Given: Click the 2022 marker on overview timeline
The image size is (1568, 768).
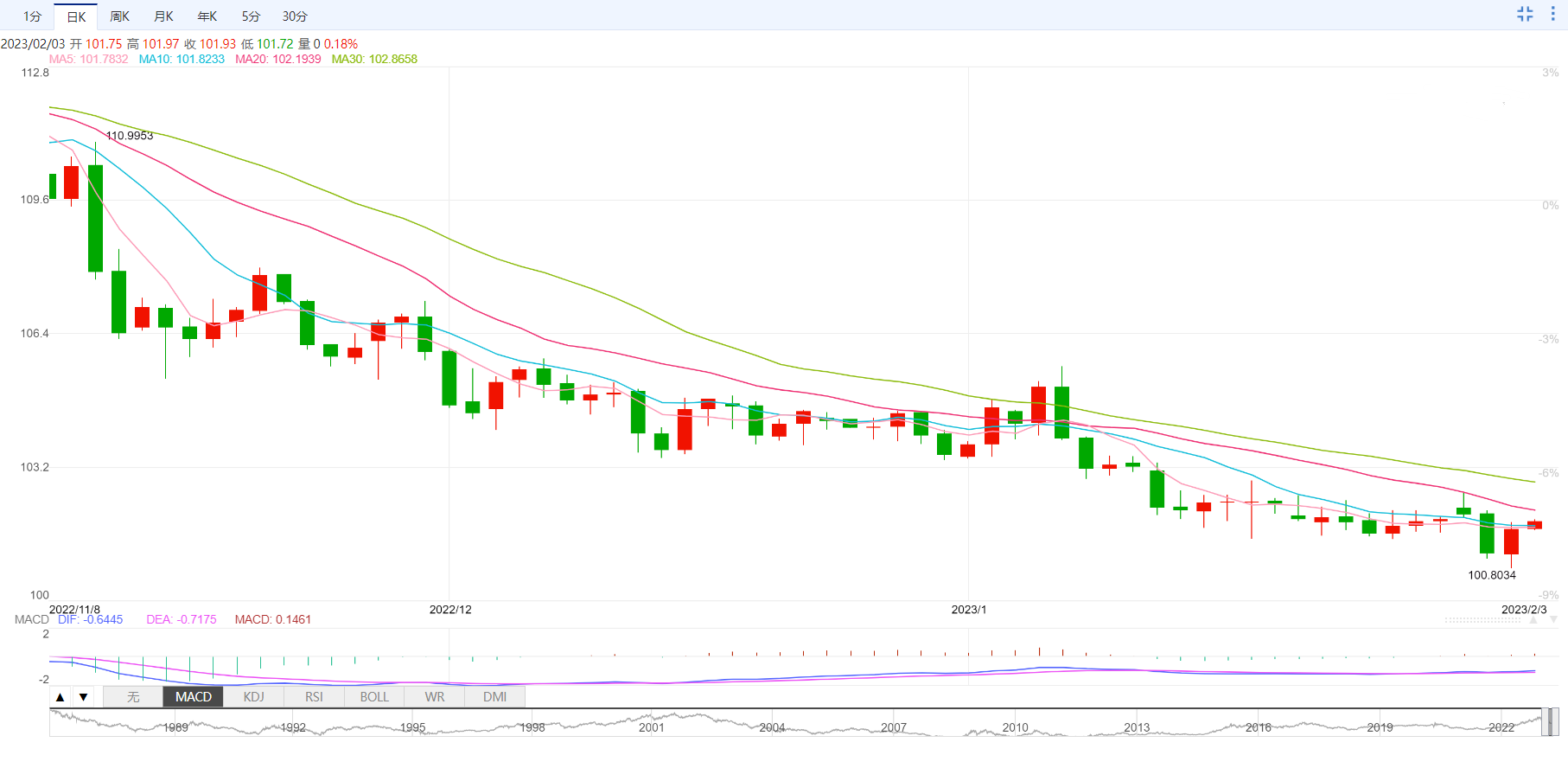Looking at the screenshot, I should pyautogui.click(x=1501, y=727).
